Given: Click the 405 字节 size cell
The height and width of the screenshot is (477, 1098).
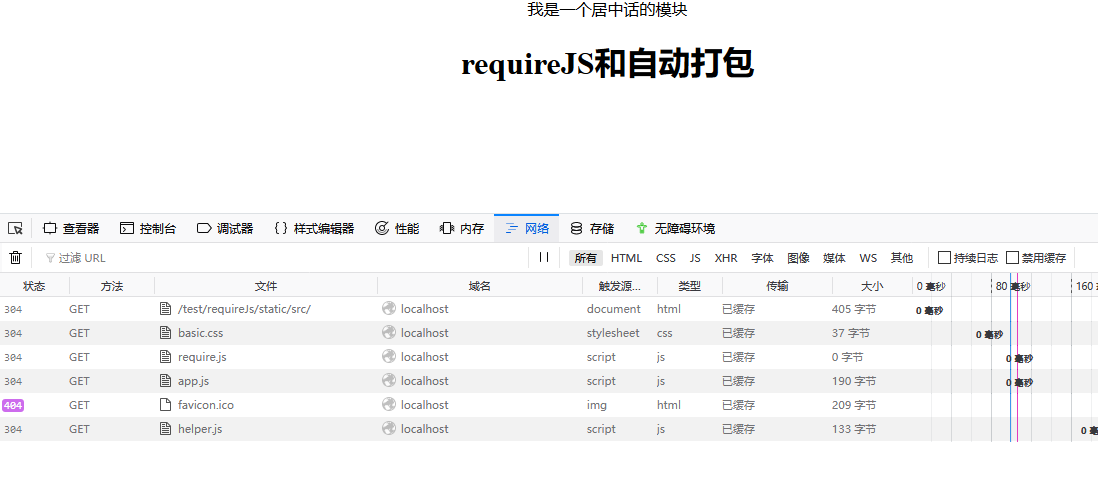Looking at the screenshot, I should (x=854, y=309).
